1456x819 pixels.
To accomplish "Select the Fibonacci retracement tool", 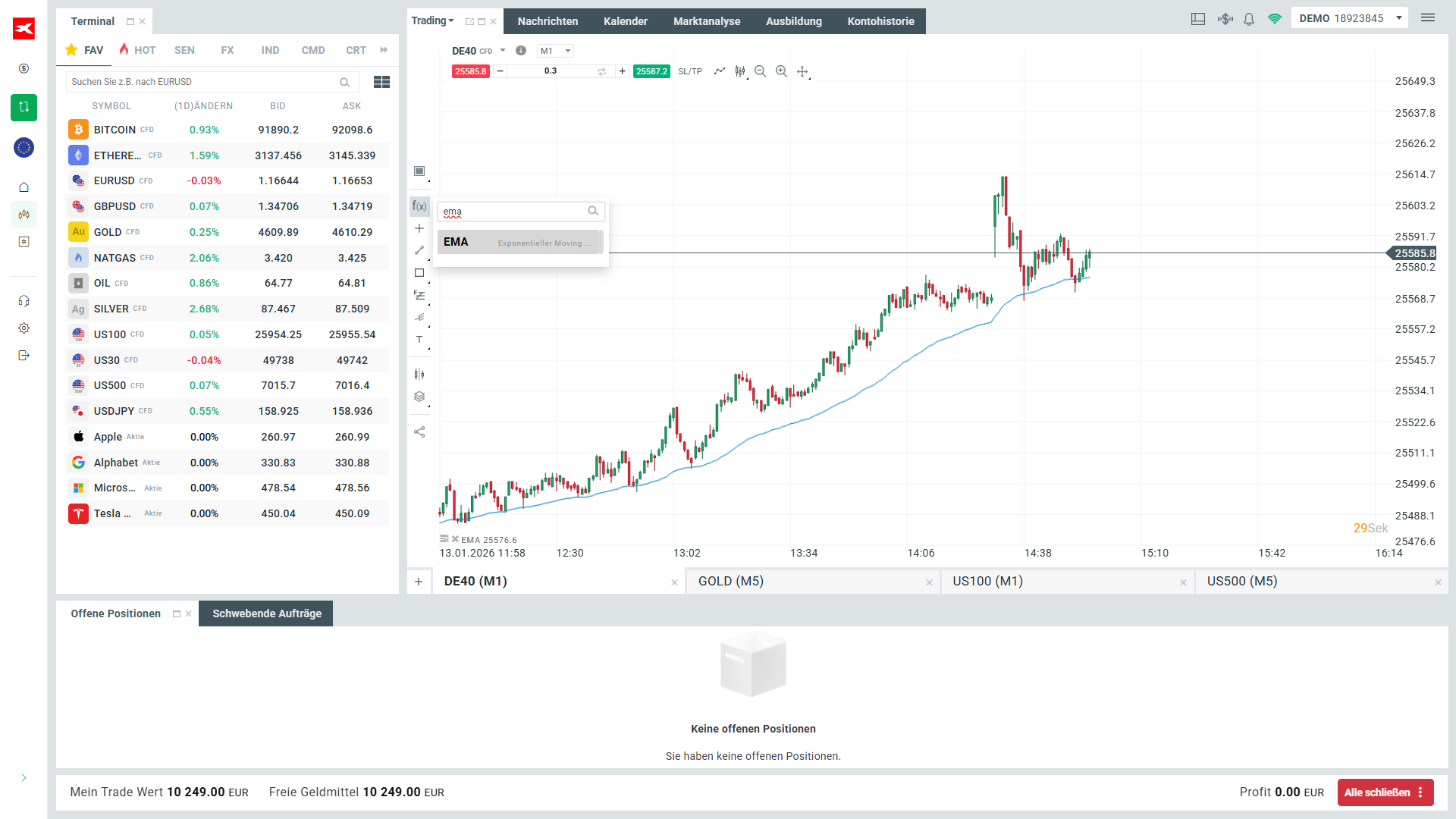I will click(419, 295).
